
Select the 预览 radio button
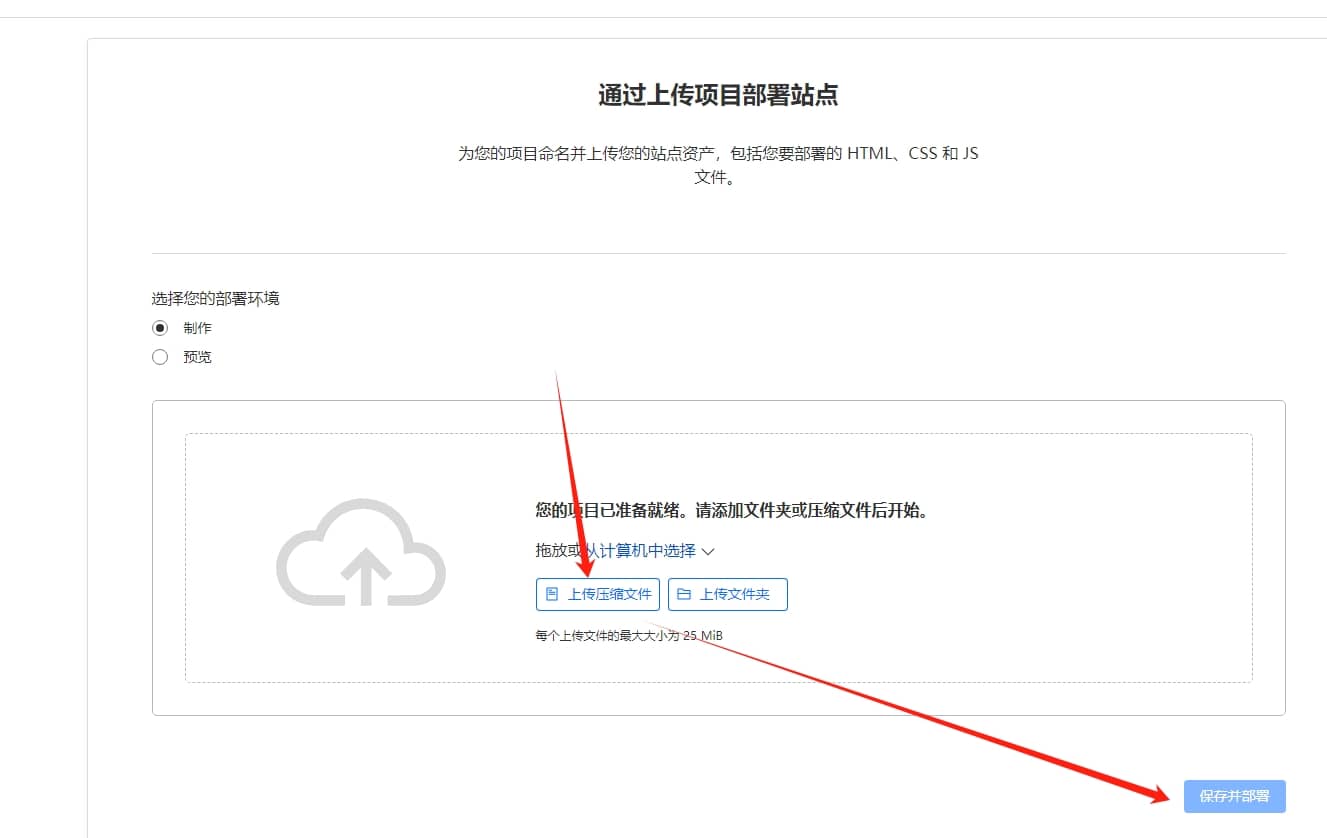point(160,357)
